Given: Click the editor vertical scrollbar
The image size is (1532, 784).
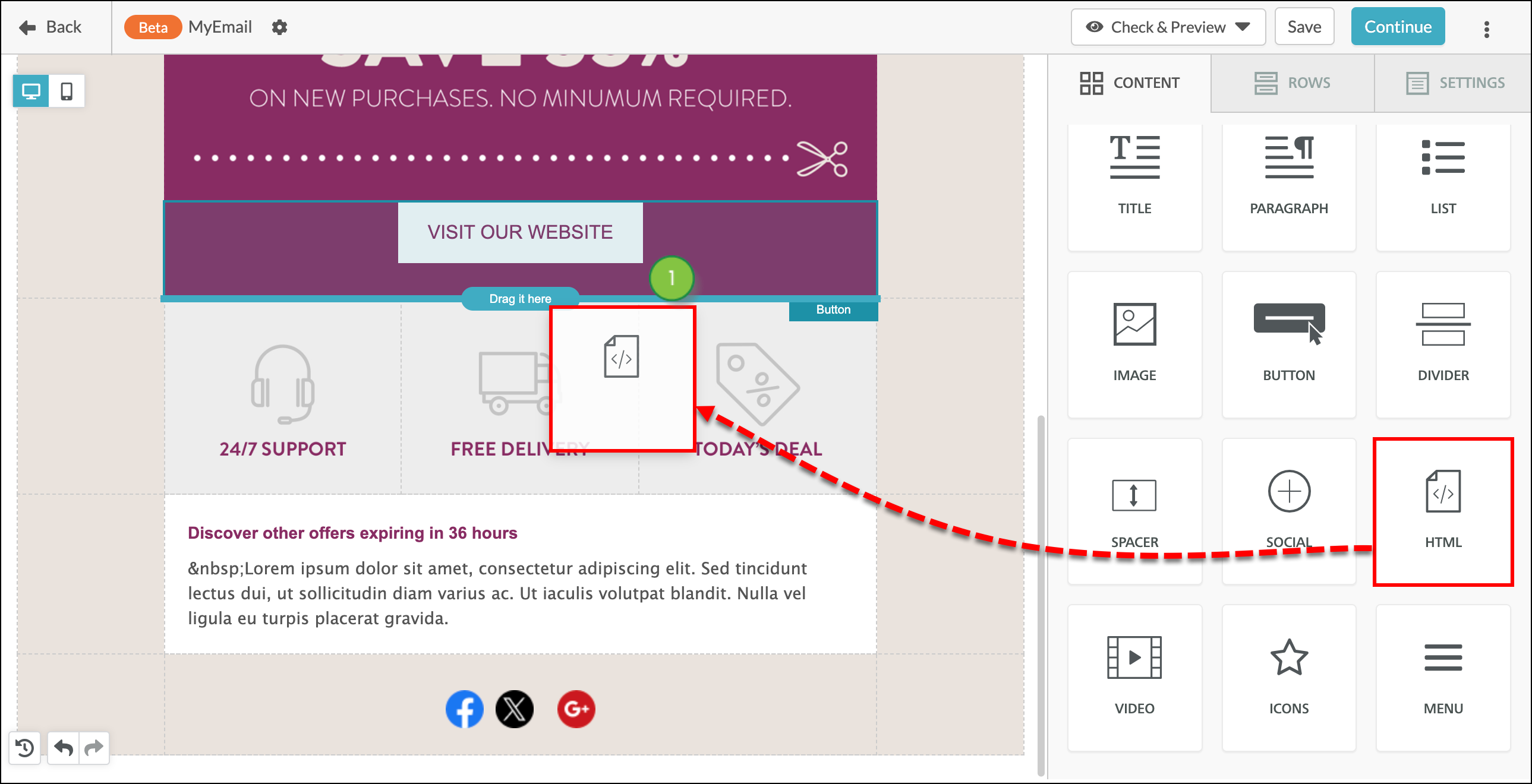Looking at the screenshot, I should pyautogui.click(x=1040, y=595).
